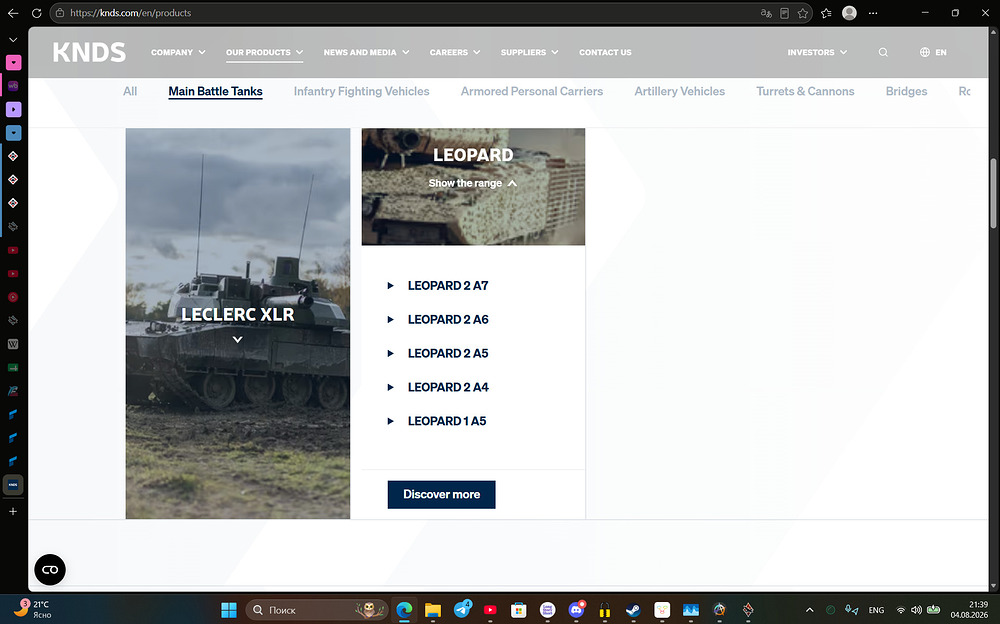Add page to favorites with star icon
The width and height of the screenshot is (1000, 624).
(x=803, y=13)
